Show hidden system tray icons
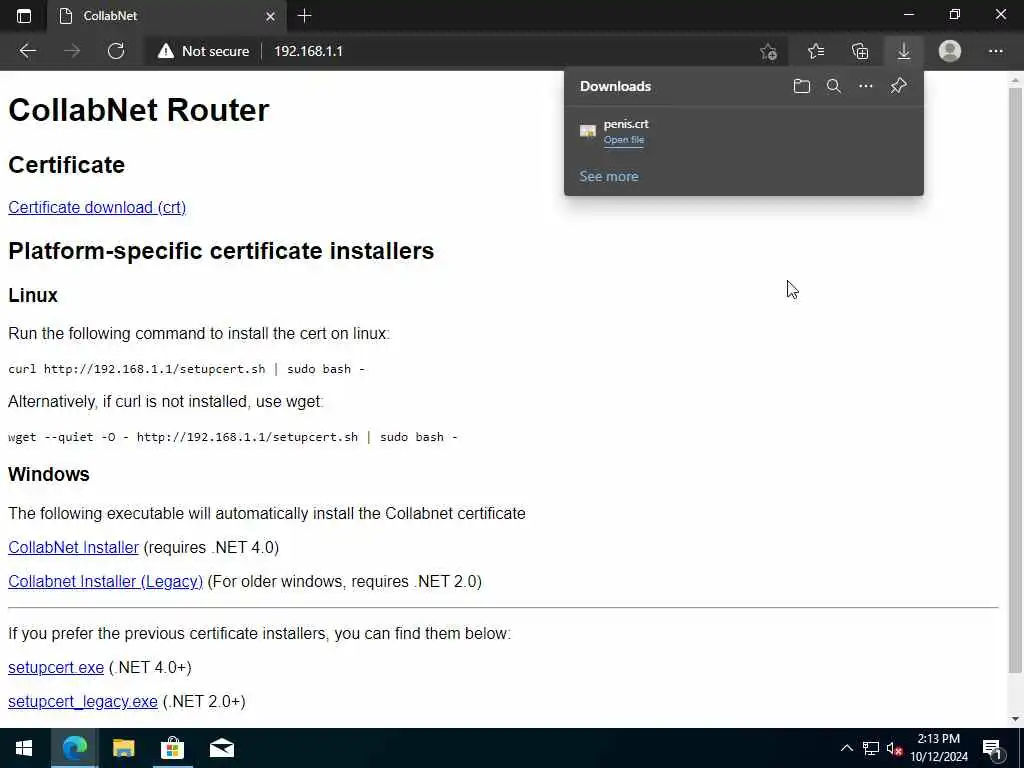This screenshot has height=768, width=1024. 846,748
